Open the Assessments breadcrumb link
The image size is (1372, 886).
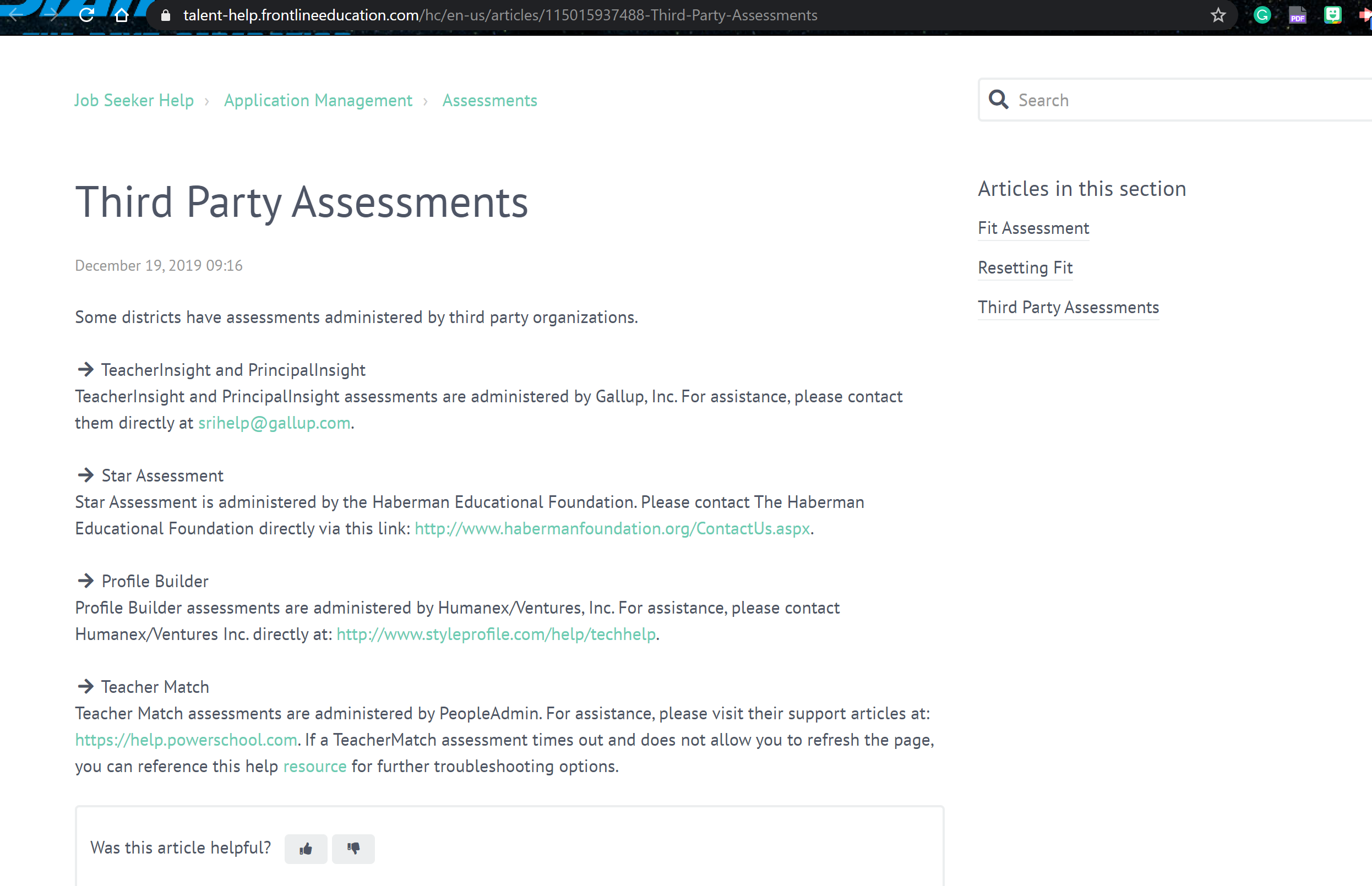point(489,100)
